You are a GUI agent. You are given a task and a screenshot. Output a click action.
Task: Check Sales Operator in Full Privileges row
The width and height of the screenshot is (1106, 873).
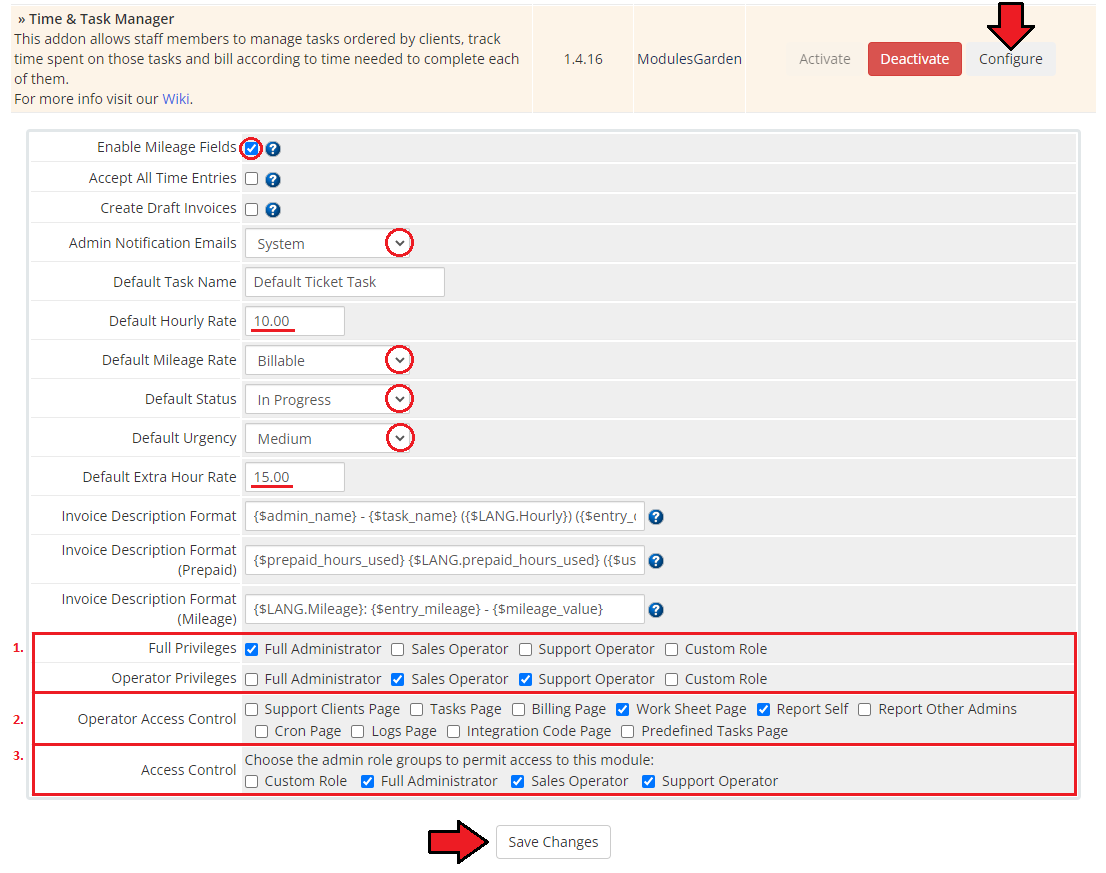(398, 649)
